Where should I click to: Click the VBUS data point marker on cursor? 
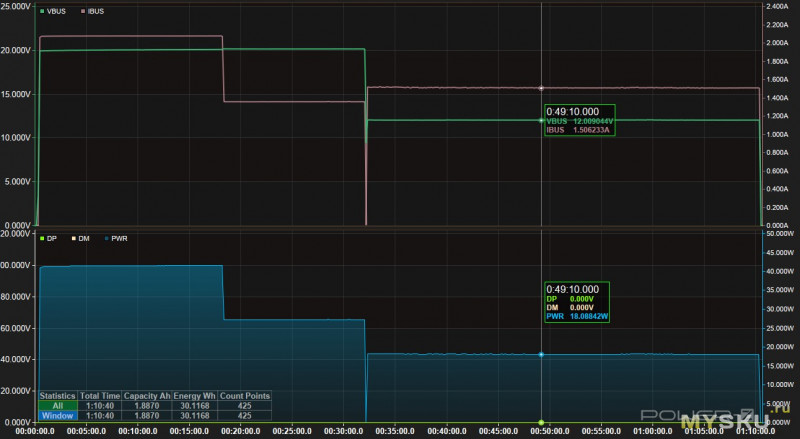[541, 120]
